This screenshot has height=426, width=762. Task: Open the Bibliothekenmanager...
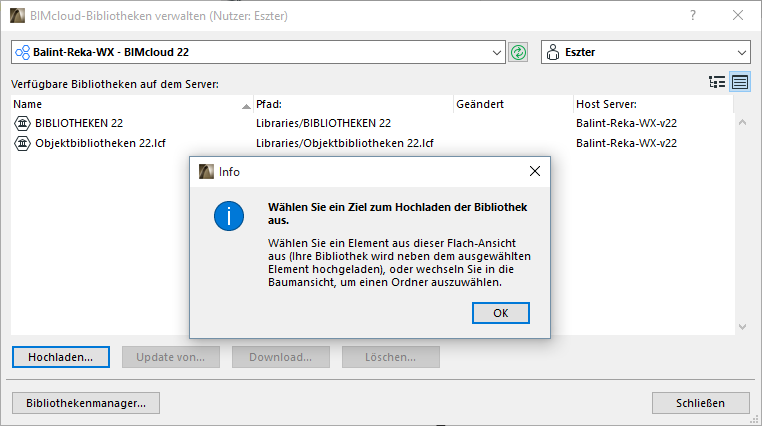click(x=86, y=403)
